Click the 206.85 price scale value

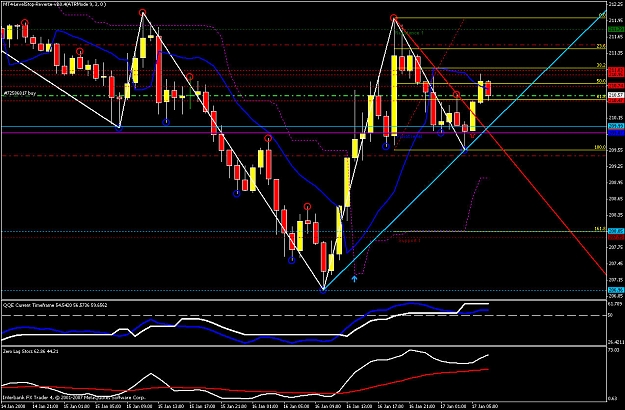point(616,296)
